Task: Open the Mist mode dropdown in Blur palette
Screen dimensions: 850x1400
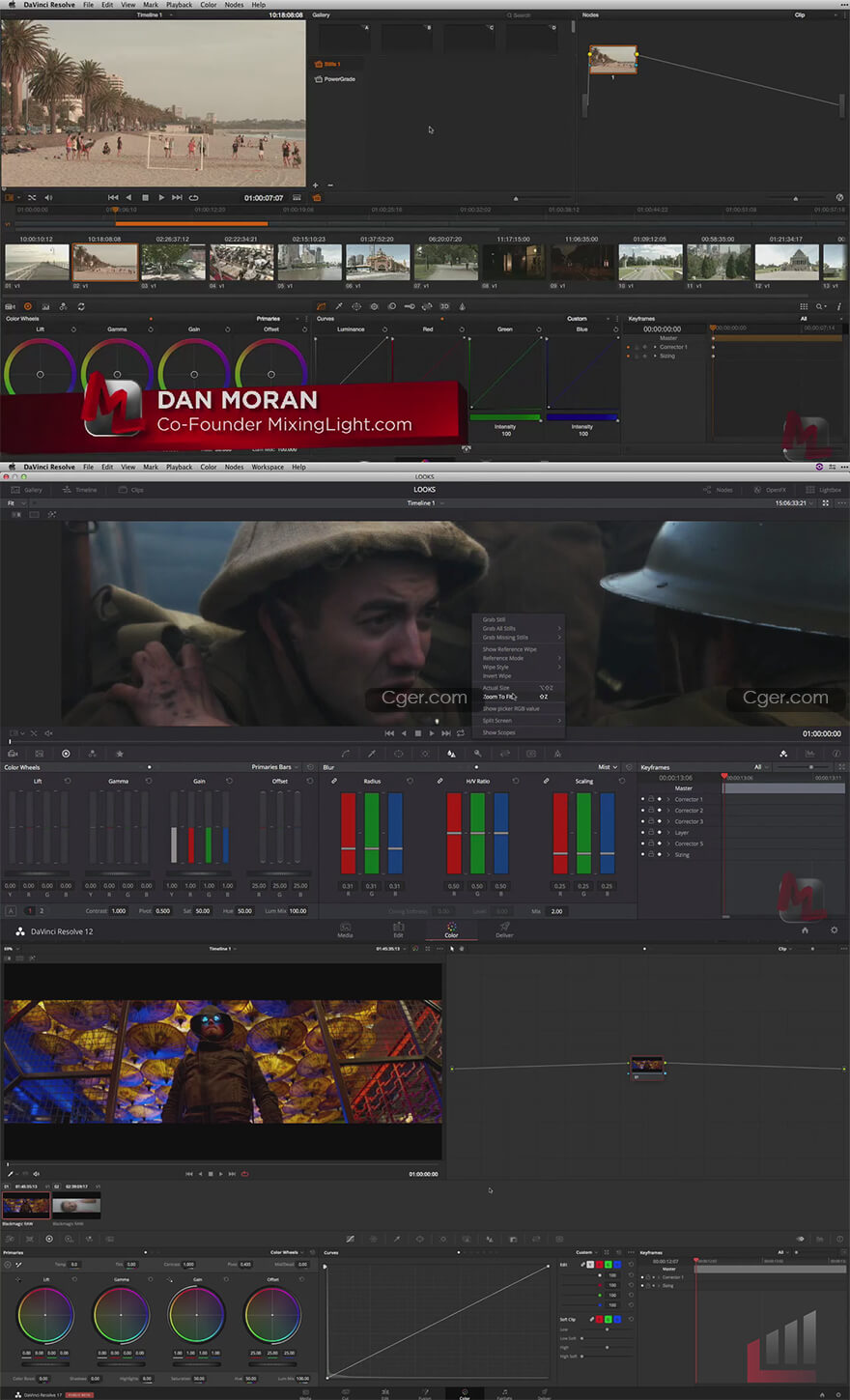Action: 608,767
